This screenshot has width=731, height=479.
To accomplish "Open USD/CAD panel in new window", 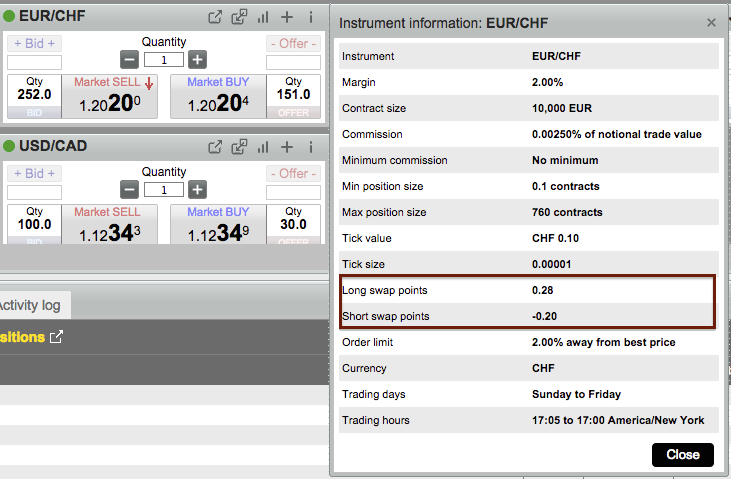I will (215, 147).
